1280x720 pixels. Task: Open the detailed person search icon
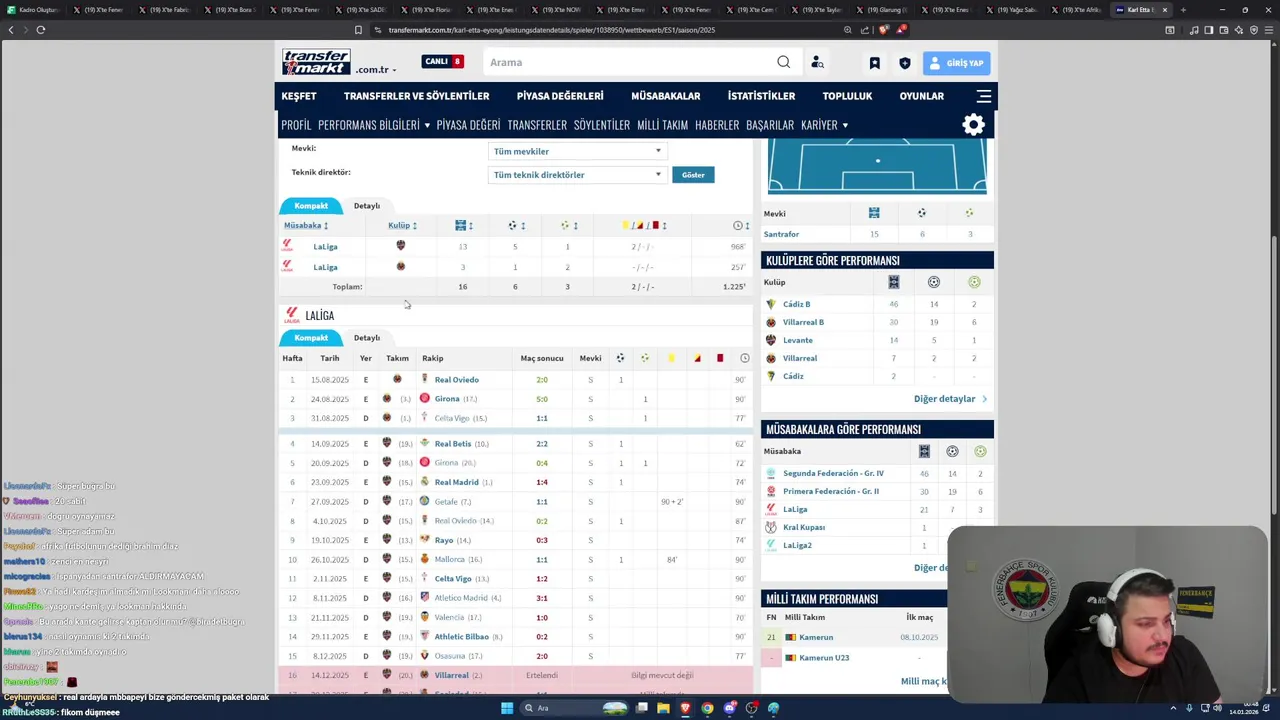[x=817, y=62]
